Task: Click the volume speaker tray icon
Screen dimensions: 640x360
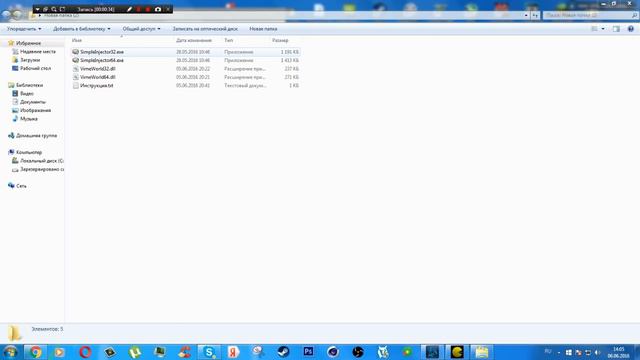Action: click(597, 352)
